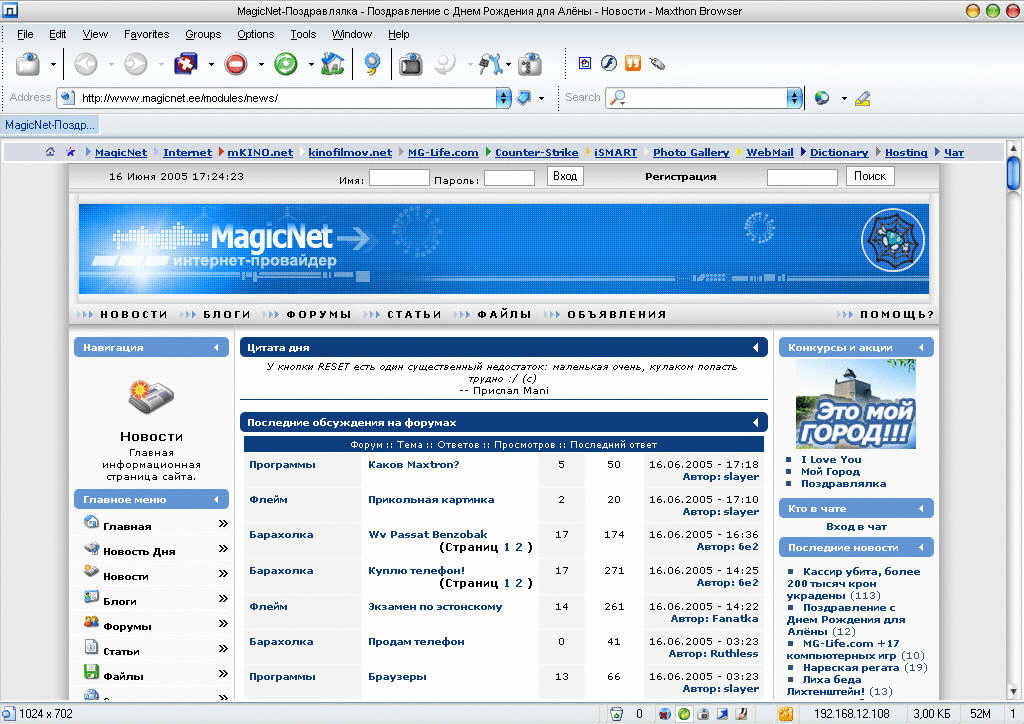Open the Options menu
This screenshot has width=1024, height=724.
[x=255, y=35]
